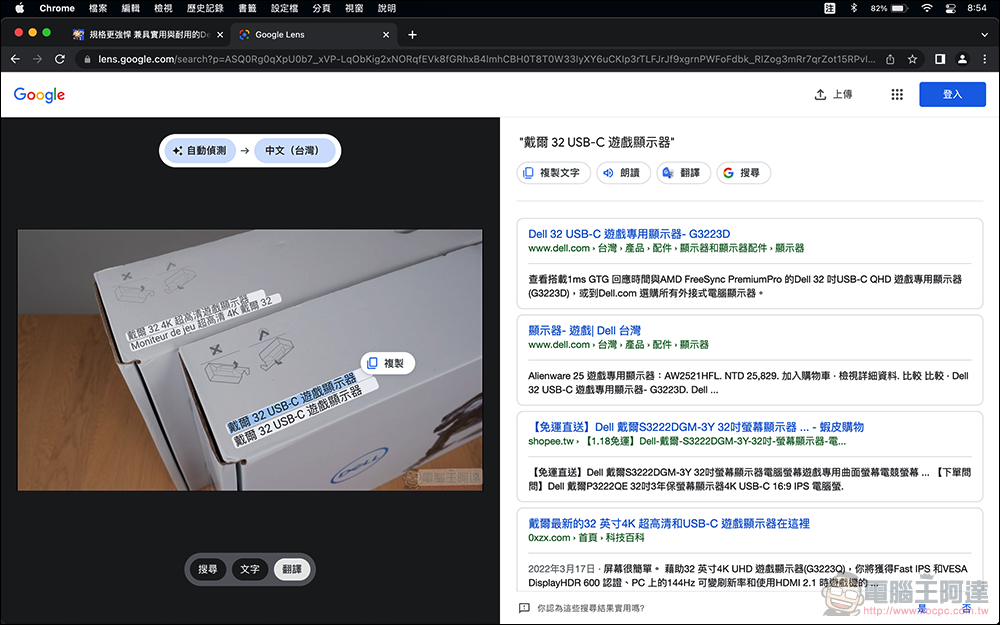Select 自動偵測 source language
This screenshot has height=625, width=1000.
pyautogui.click(x=200, y=151)
